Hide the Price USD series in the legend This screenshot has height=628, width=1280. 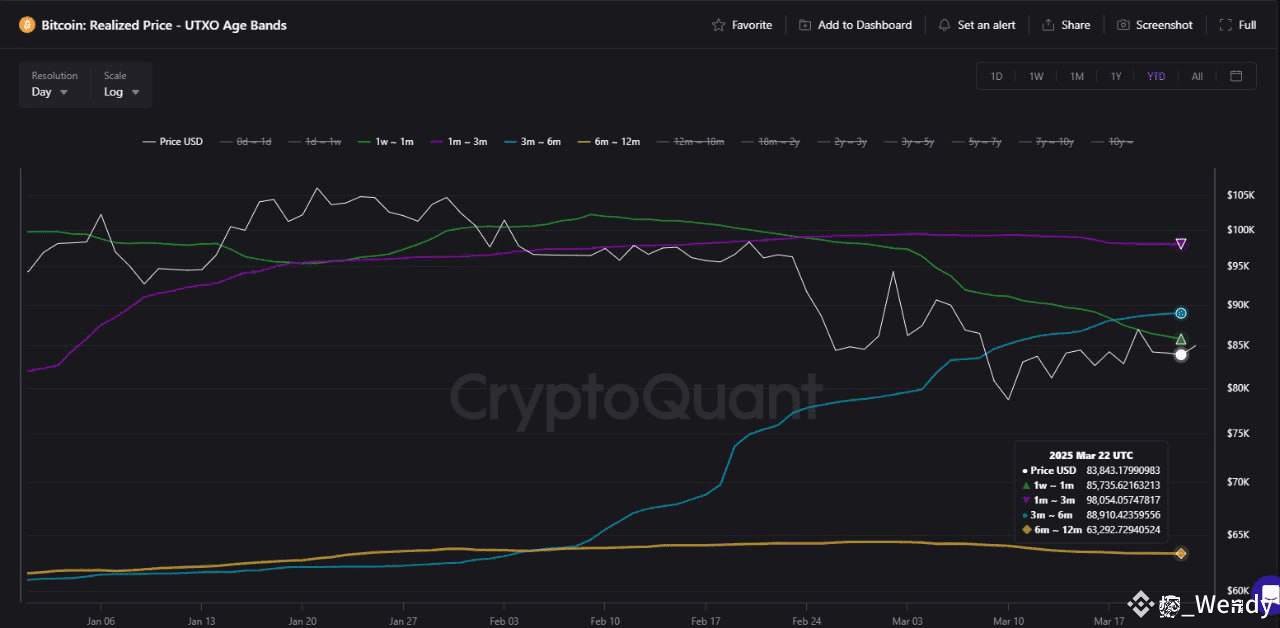click(172, 141)
